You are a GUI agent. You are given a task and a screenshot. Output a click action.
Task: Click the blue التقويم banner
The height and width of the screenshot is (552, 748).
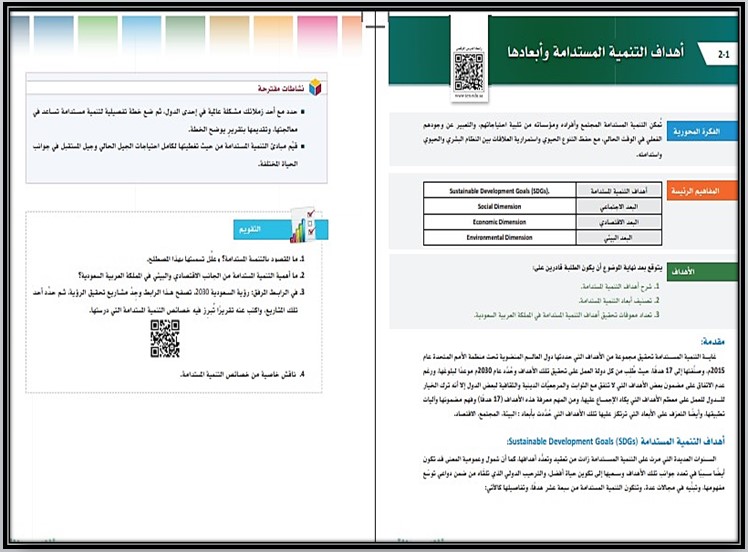[x=280, y=229]
